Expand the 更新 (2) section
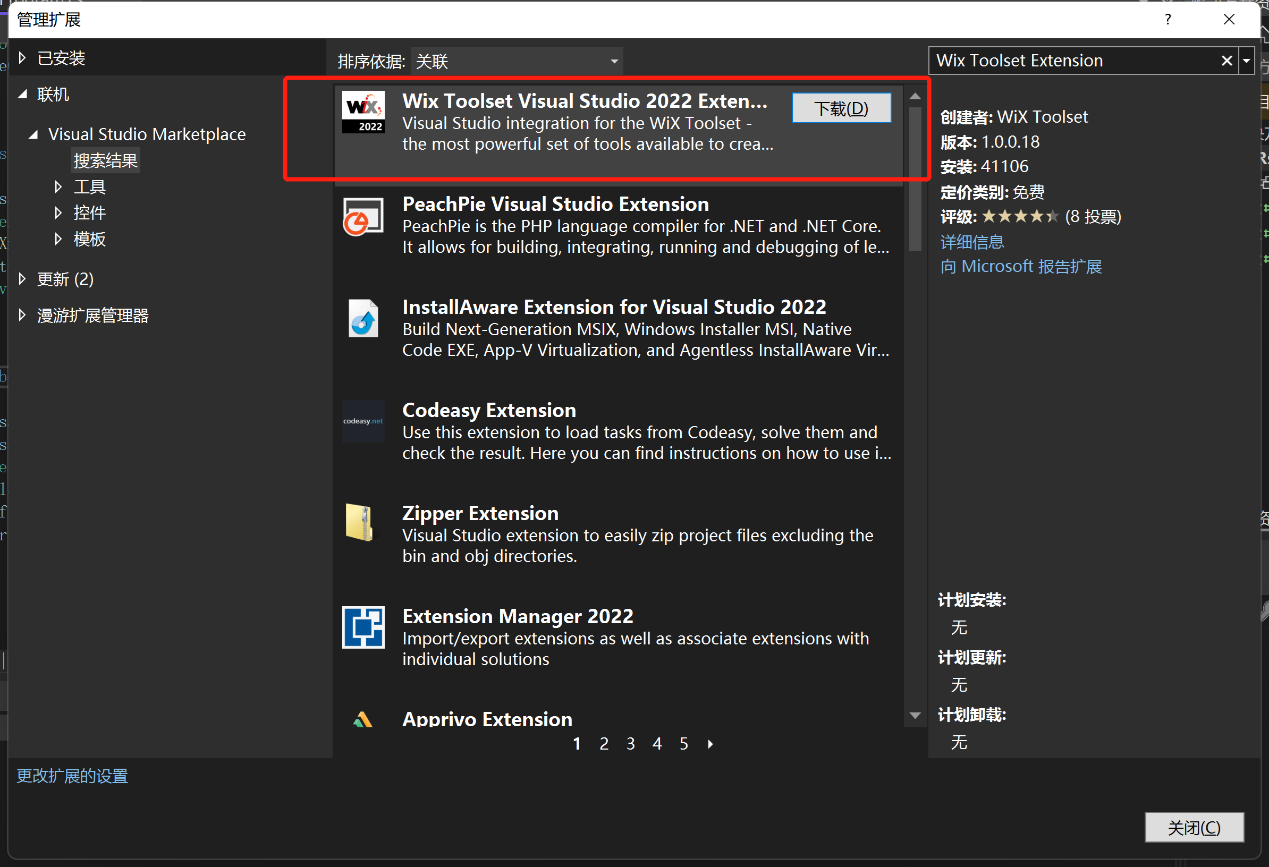Image resolution: width=1269 pixels, height=867 pixels. pyautogui.click(x=22, y=279)
